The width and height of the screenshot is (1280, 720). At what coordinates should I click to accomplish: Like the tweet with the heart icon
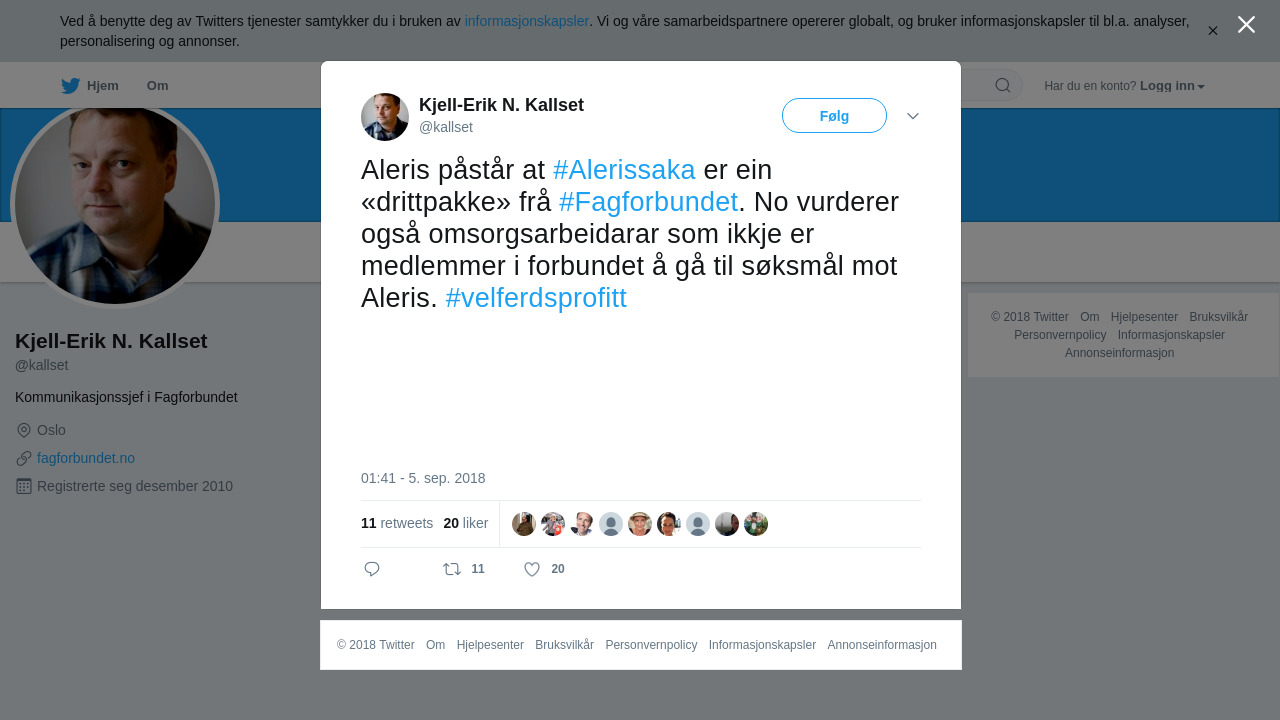tap(532, 569)
